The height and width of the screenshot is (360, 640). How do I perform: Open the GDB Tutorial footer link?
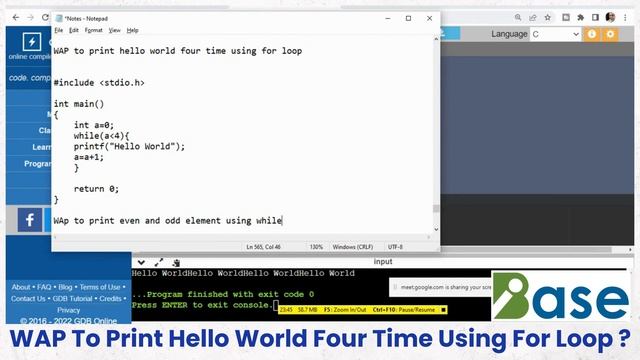(72, 298)
